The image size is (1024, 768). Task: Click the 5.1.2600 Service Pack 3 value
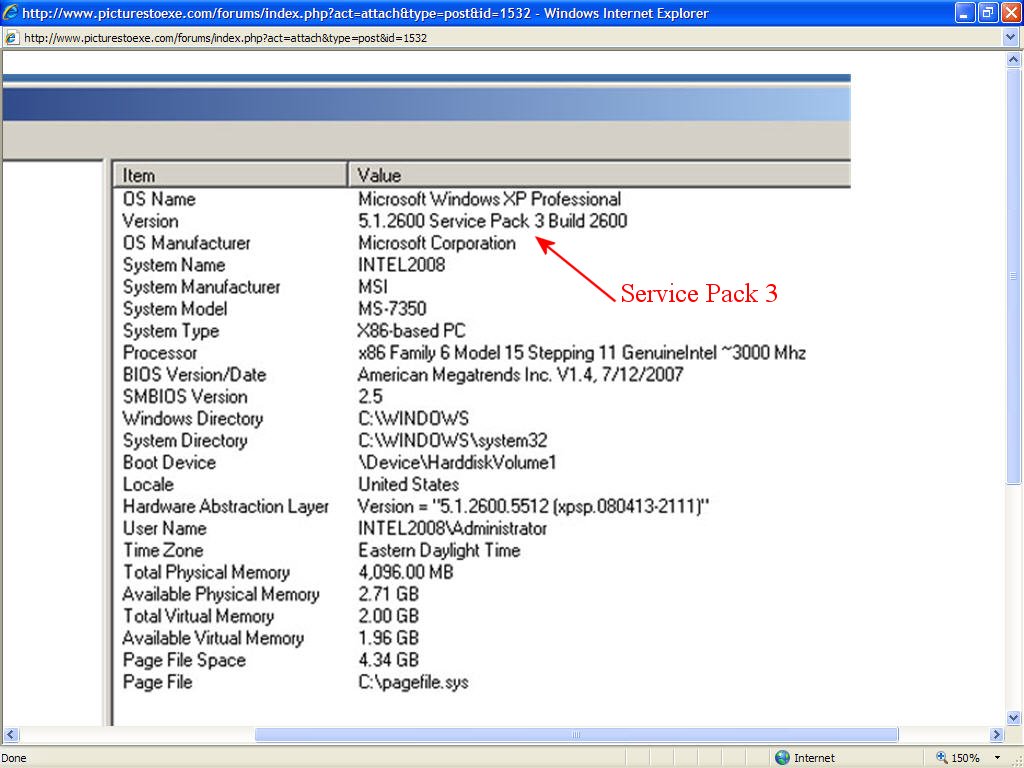492,221
